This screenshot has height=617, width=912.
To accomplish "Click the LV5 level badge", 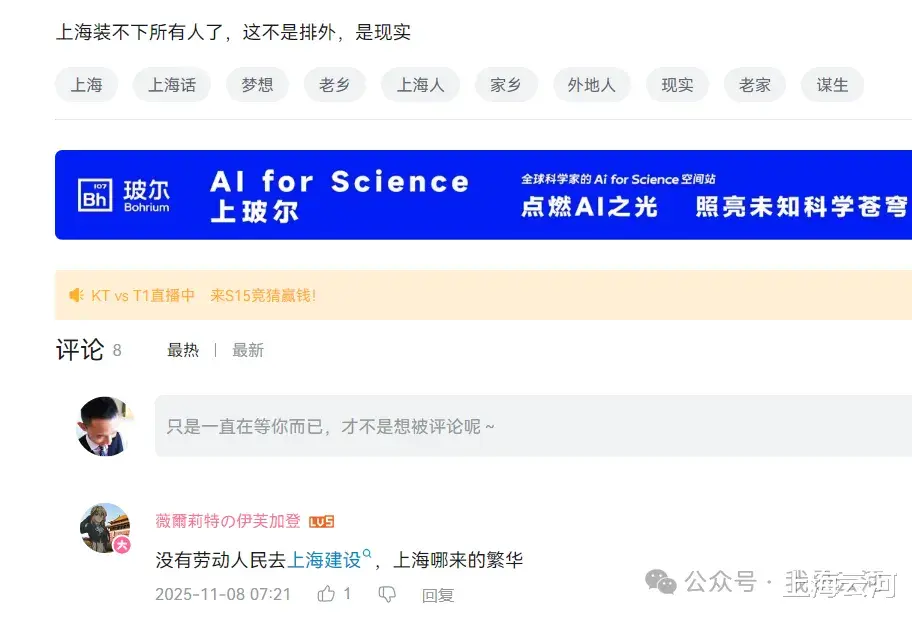I will point(321,521).
